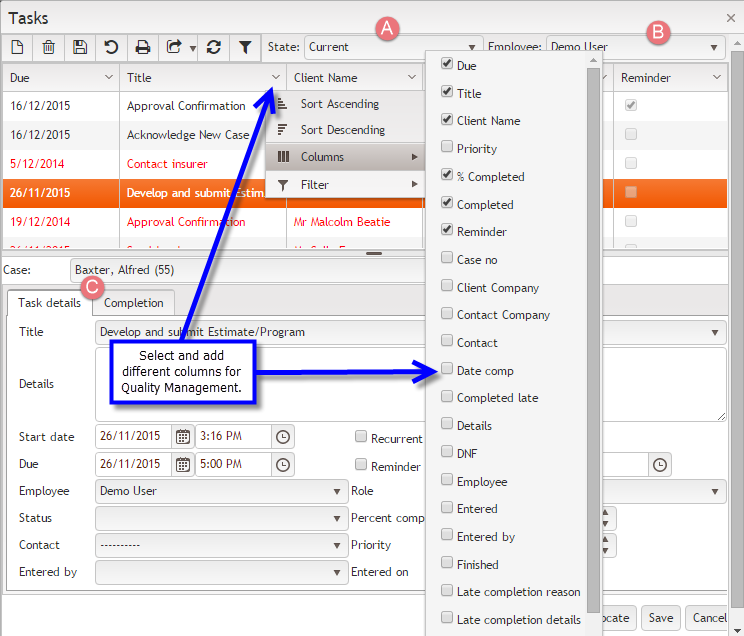Open the Due time clock picker
Image resolution: width=744 pixels, height=636 pixels.
pyautogui.click(x=283, y=464)
